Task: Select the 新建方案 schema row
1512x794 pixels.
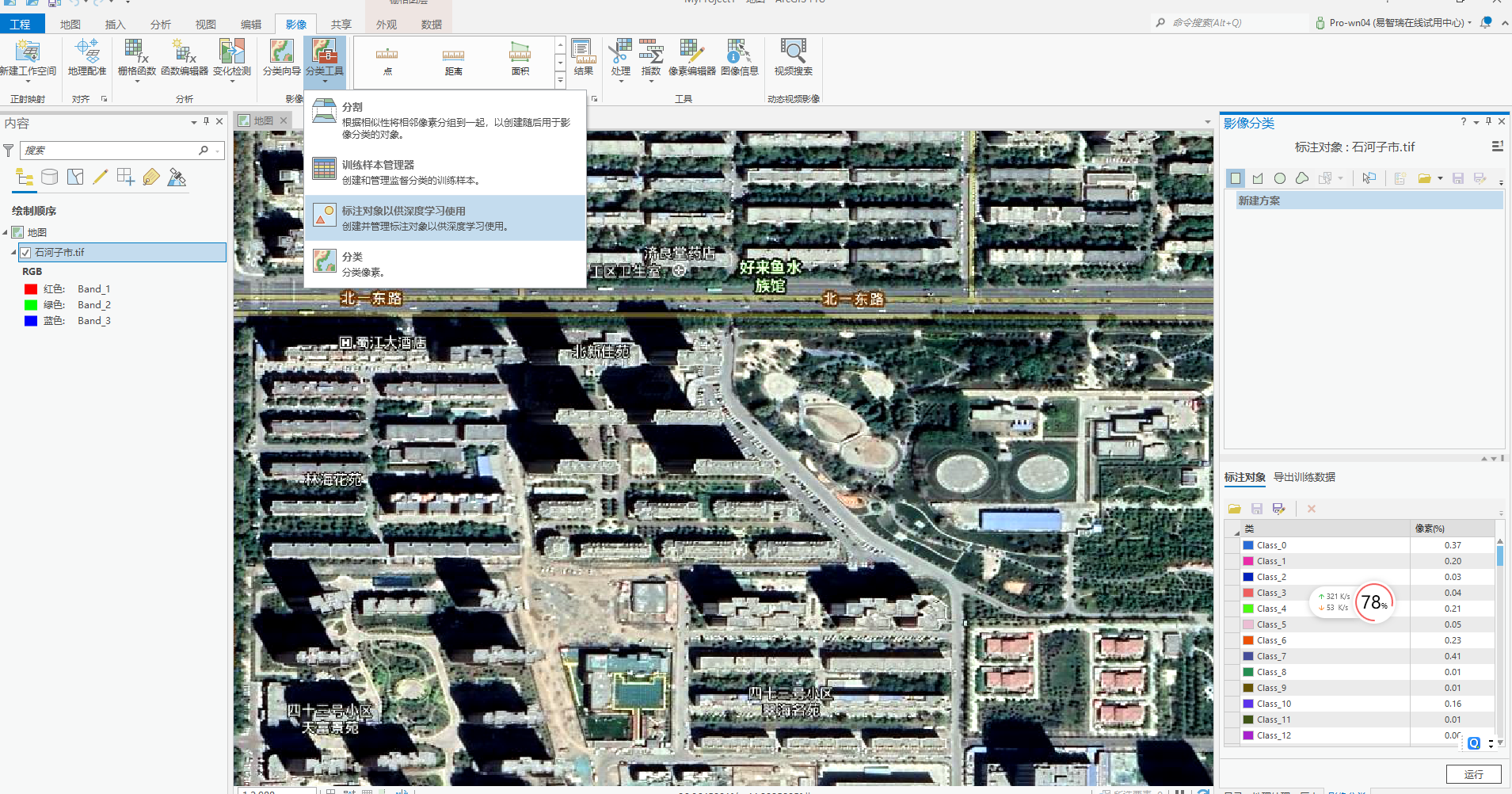Action: (x=1369, y=201)
